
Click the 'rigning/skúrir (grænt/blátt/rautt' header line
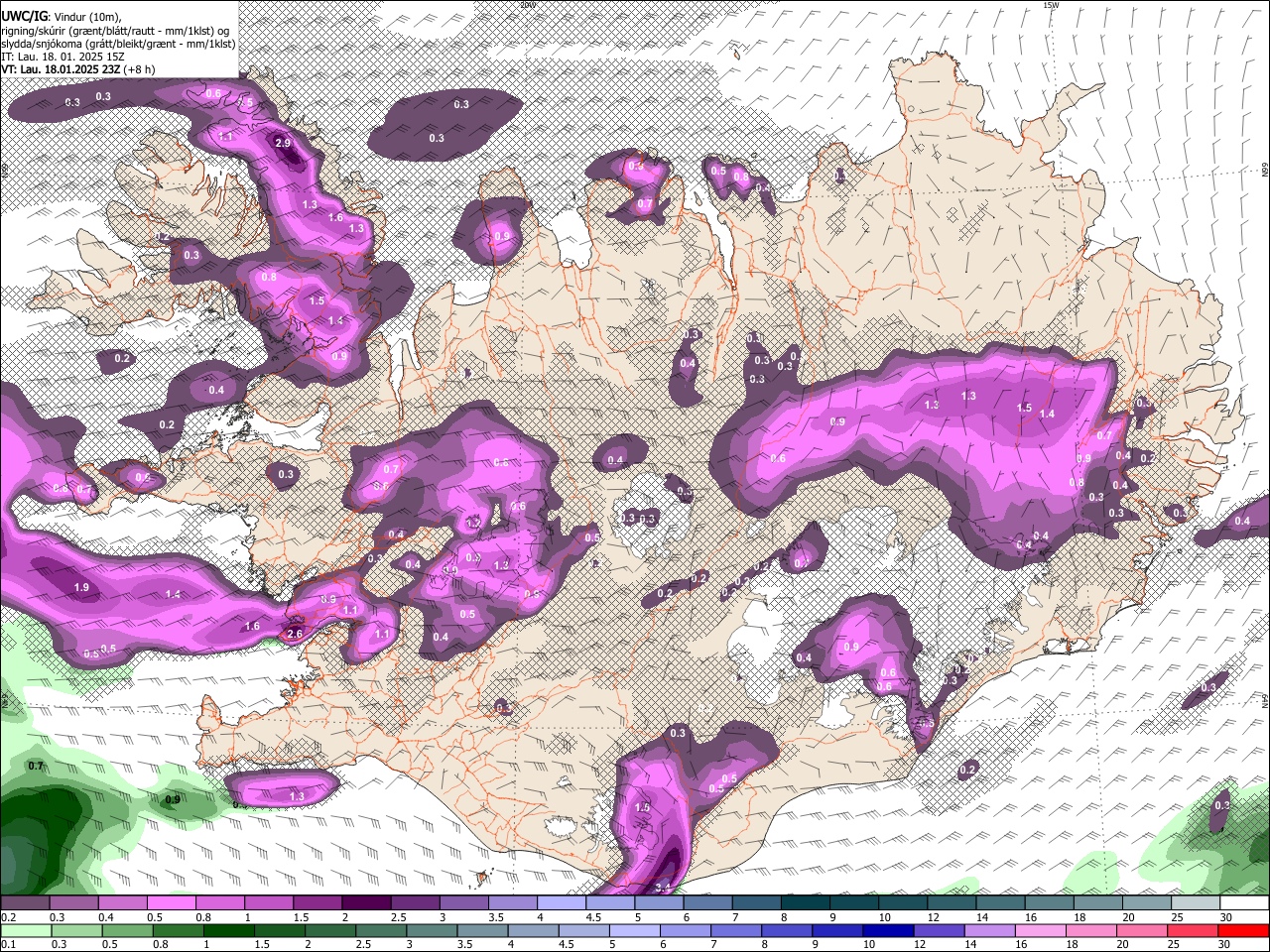[x=115, y=31]
